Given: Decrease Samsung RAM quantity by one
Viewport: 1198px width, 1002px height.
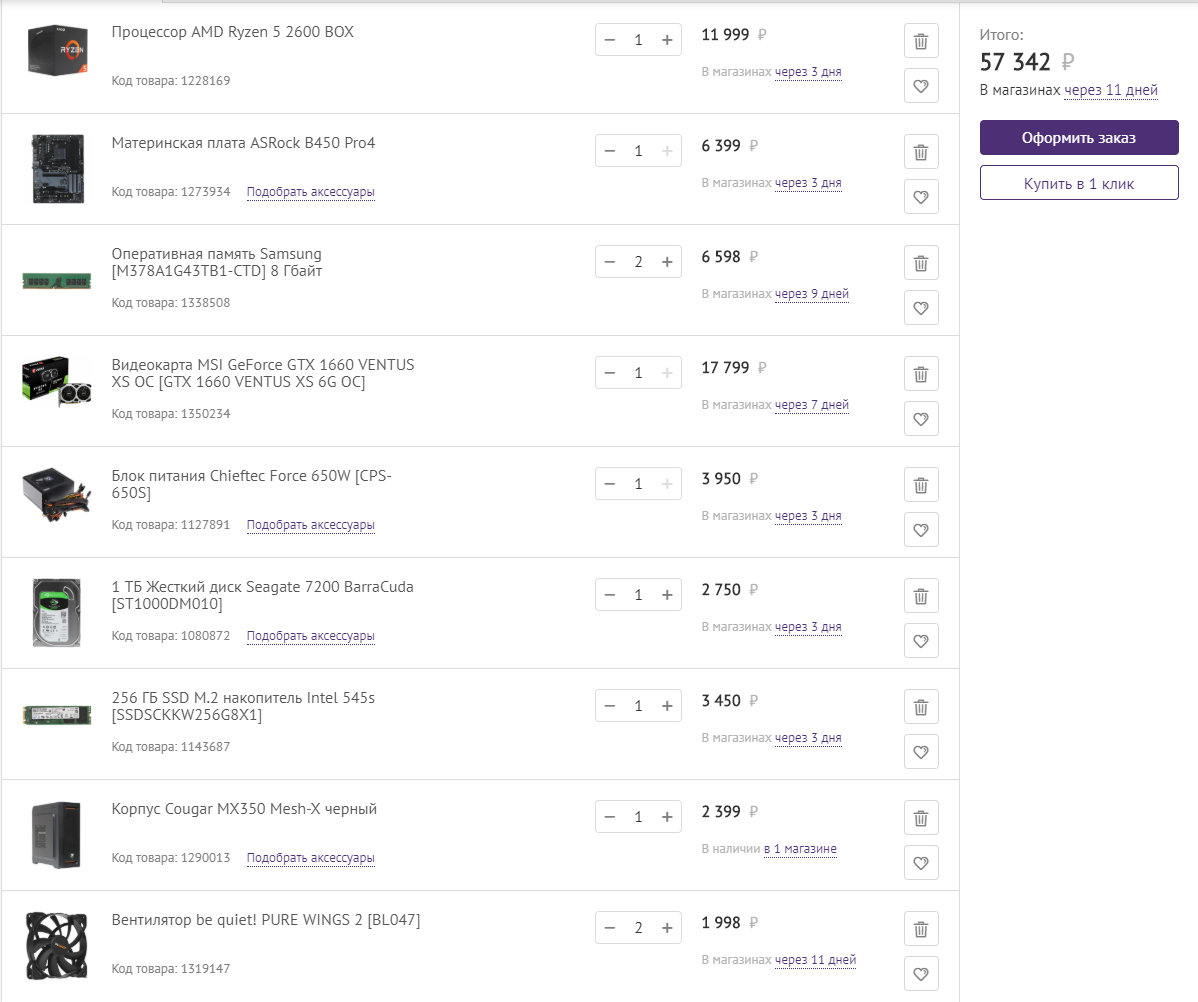Looking at the screenshot, I should 610,262.
